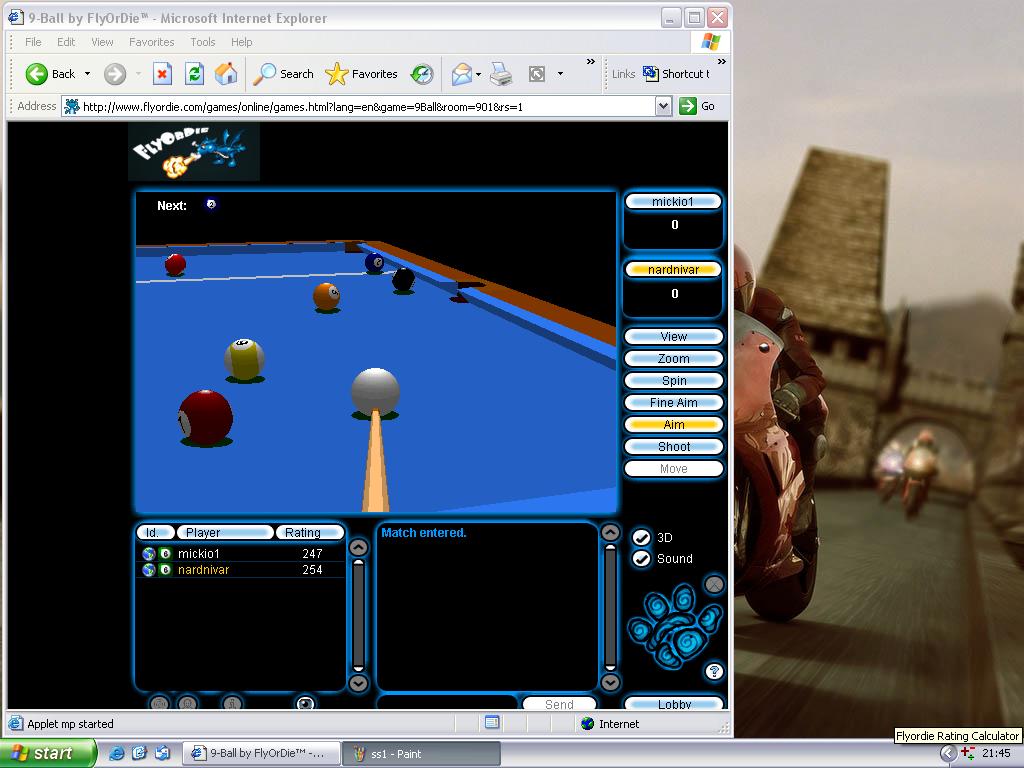Image resolution: width=1024 pixels, height=768 pixels.
Task: Toggle the 3D view checkbox
Action: click(x=641, y=537)
